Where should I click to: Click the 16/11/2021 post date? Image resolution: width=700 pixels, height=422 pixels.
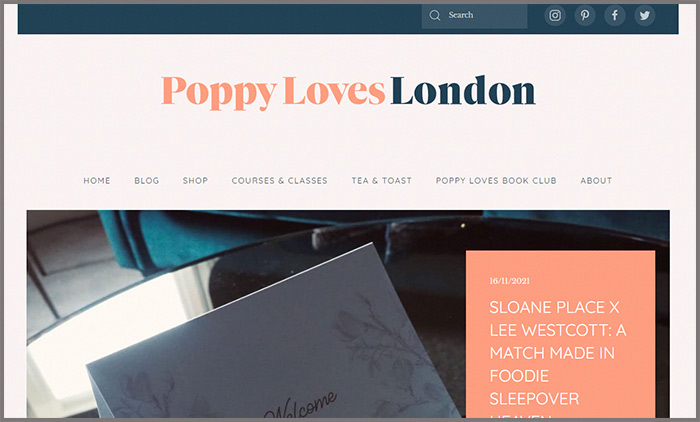point(509,281)
